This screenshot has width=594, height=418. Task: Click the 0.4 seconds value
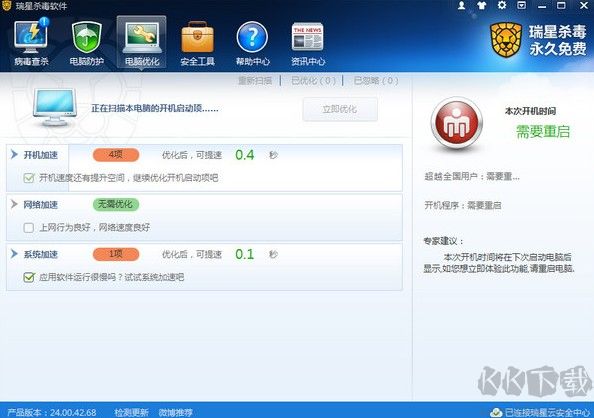coord(245,155)
